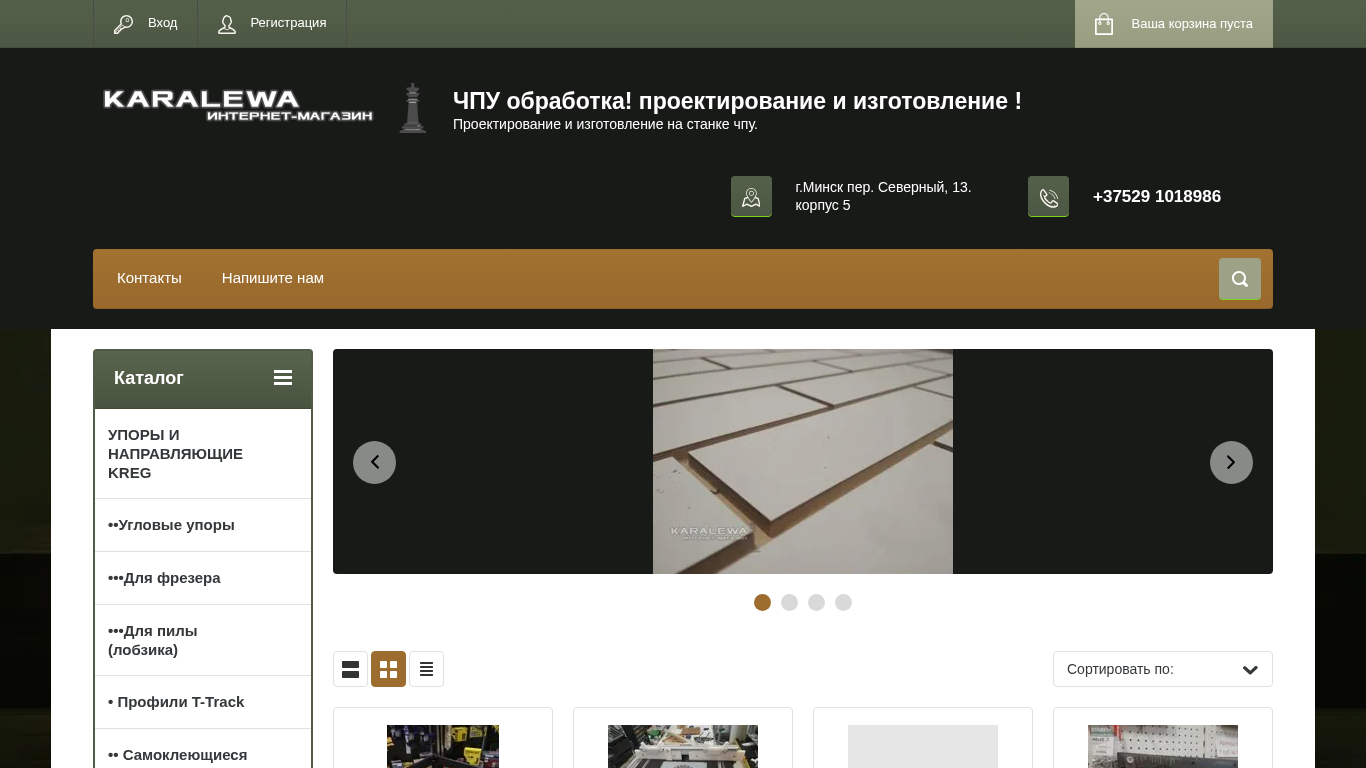Select the second slider dot

(x=789, y=602)
